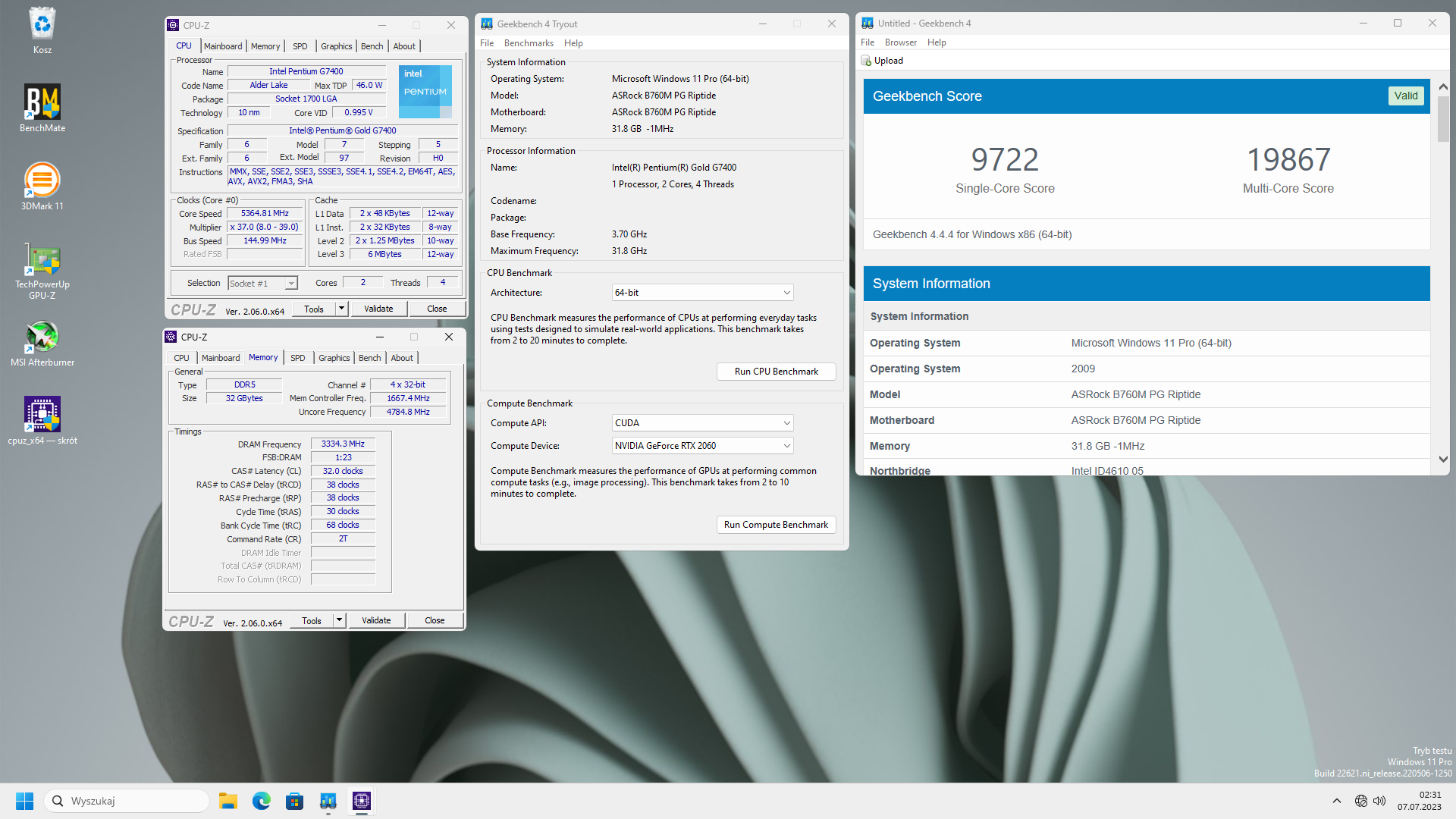1456x819 pixels.
Task: Click Close button in lower CPU-Z window
Action: point(435,620)
